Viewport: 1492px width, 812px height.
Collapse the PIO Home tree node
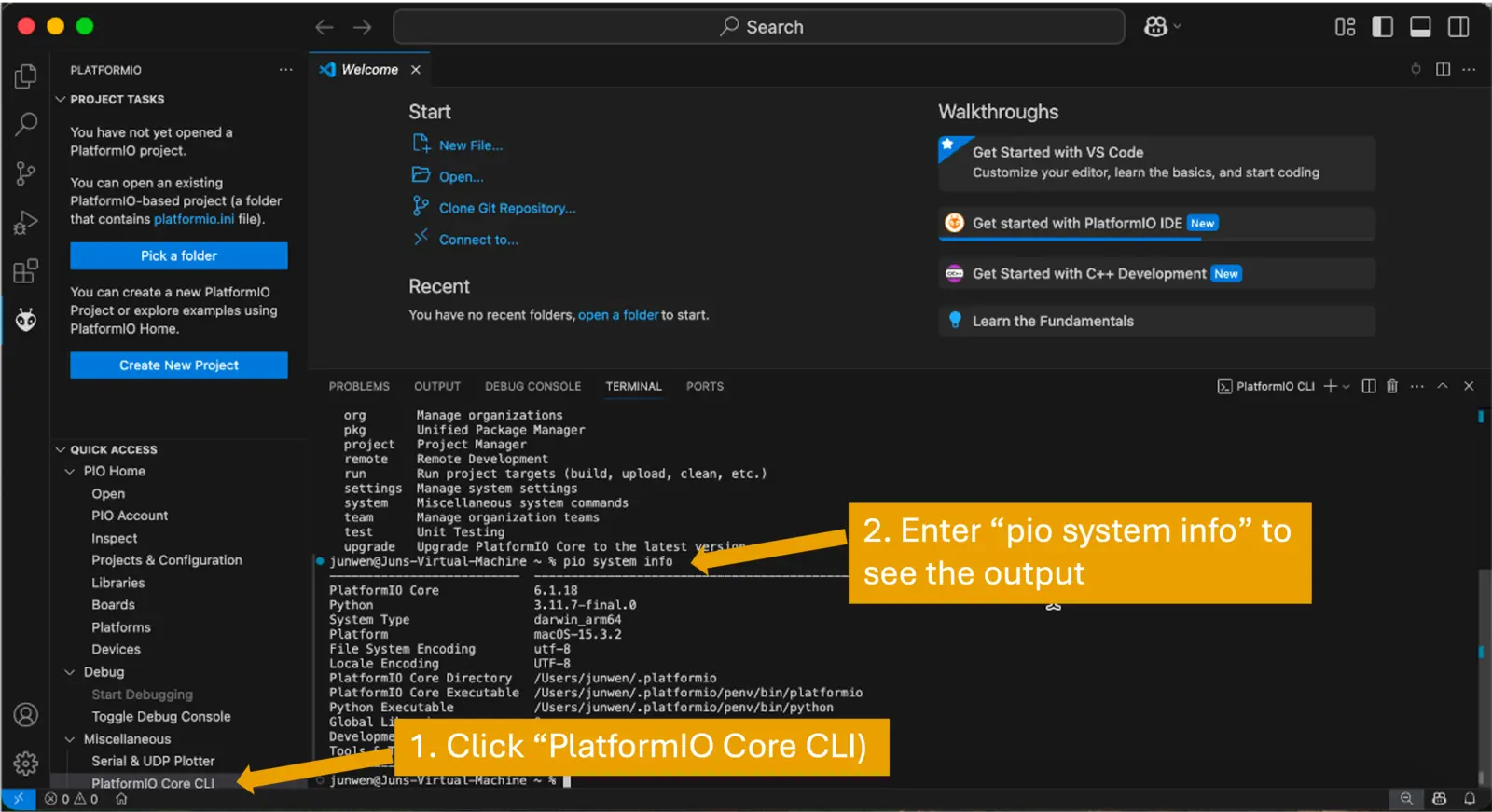point(70,472)
